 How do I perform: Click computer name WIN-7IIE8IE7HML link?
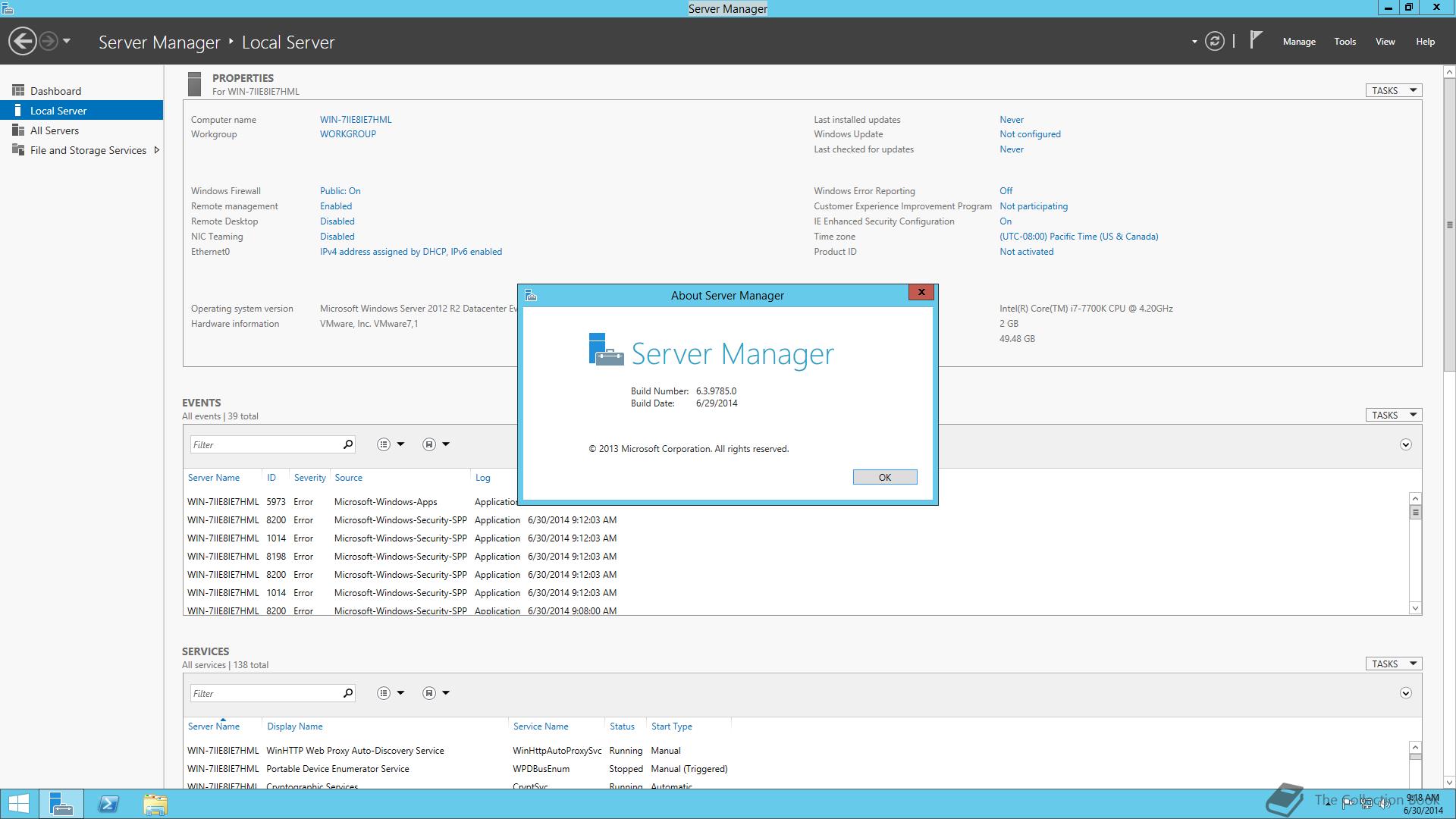[356, 120]
